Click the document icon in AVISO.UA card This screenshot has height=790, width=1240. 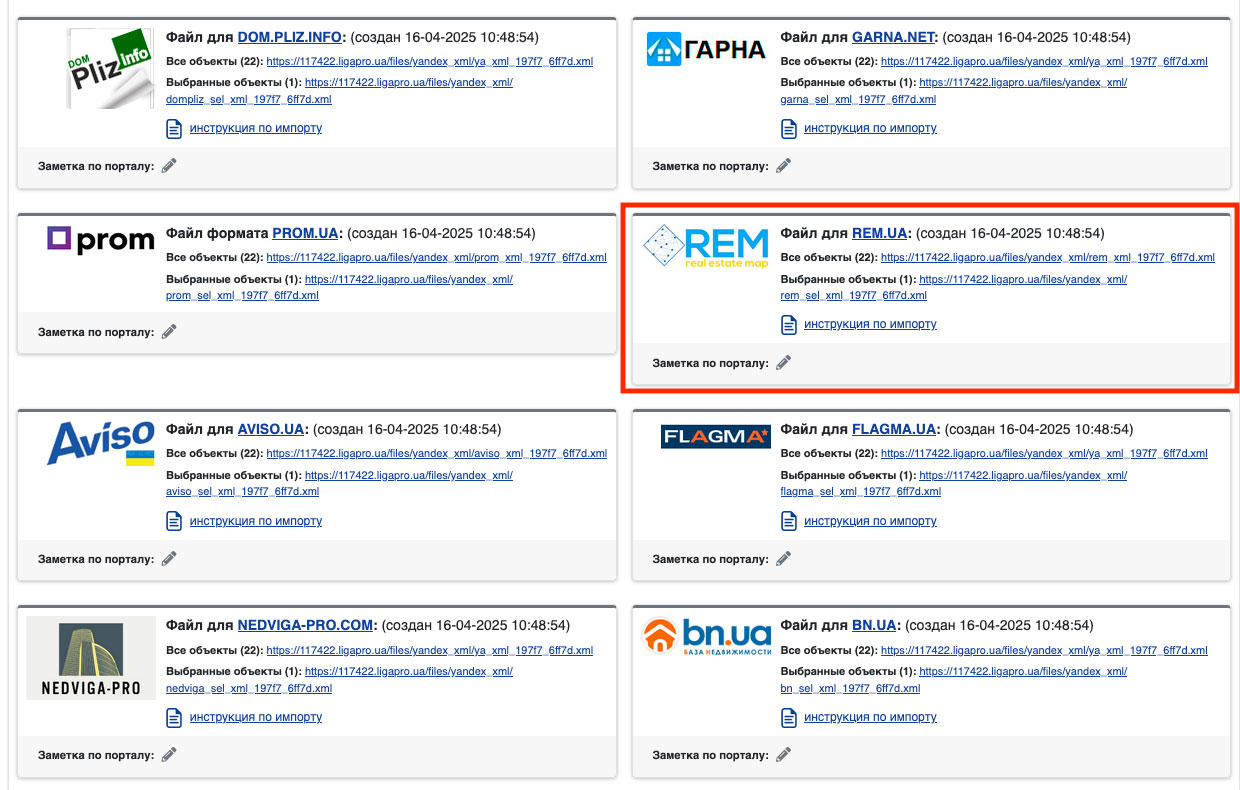click(x=174, y=521)
